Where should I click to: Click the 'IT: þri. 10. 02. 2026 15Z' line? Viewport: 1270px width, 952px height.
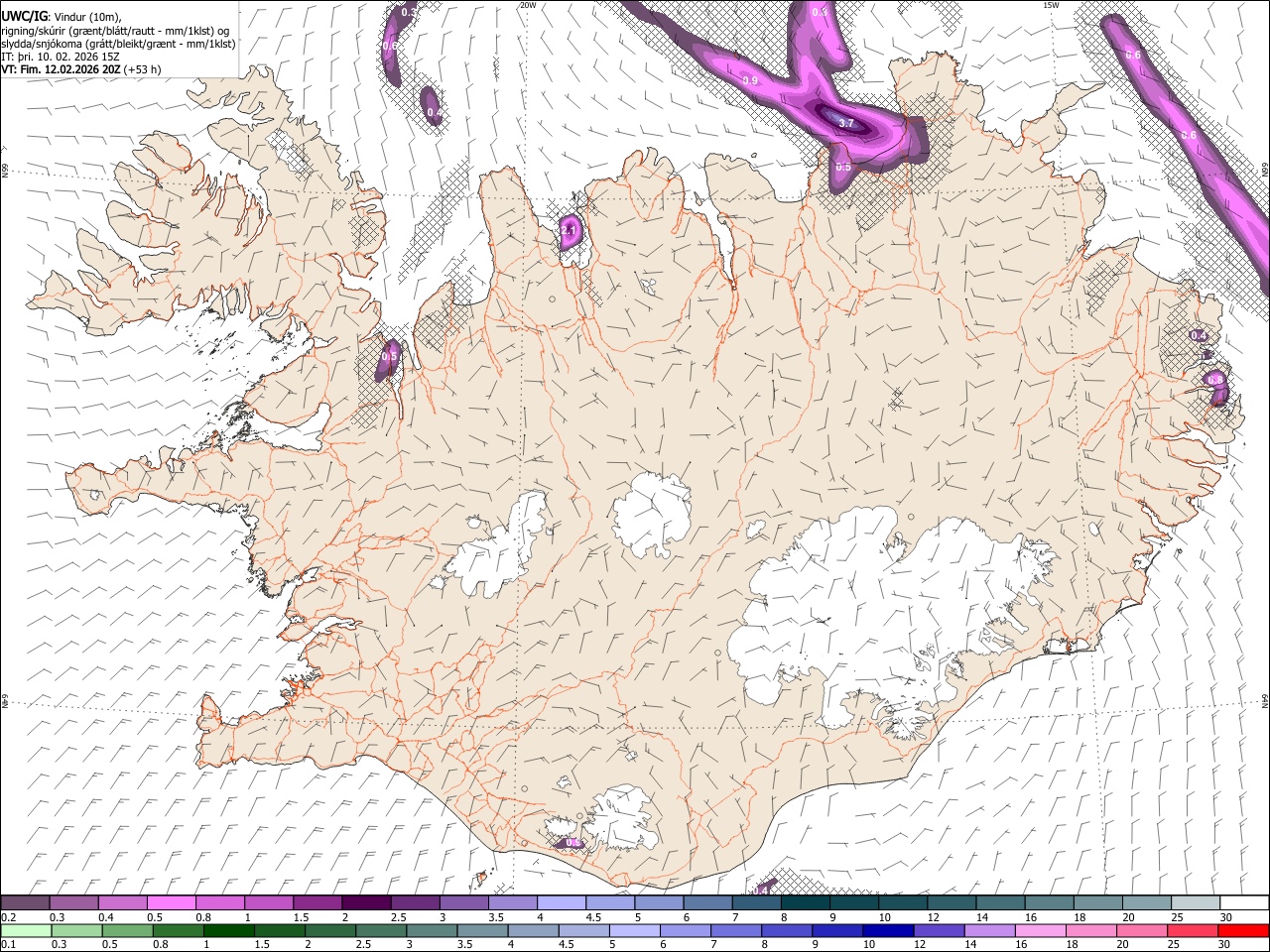click(62, 57)
